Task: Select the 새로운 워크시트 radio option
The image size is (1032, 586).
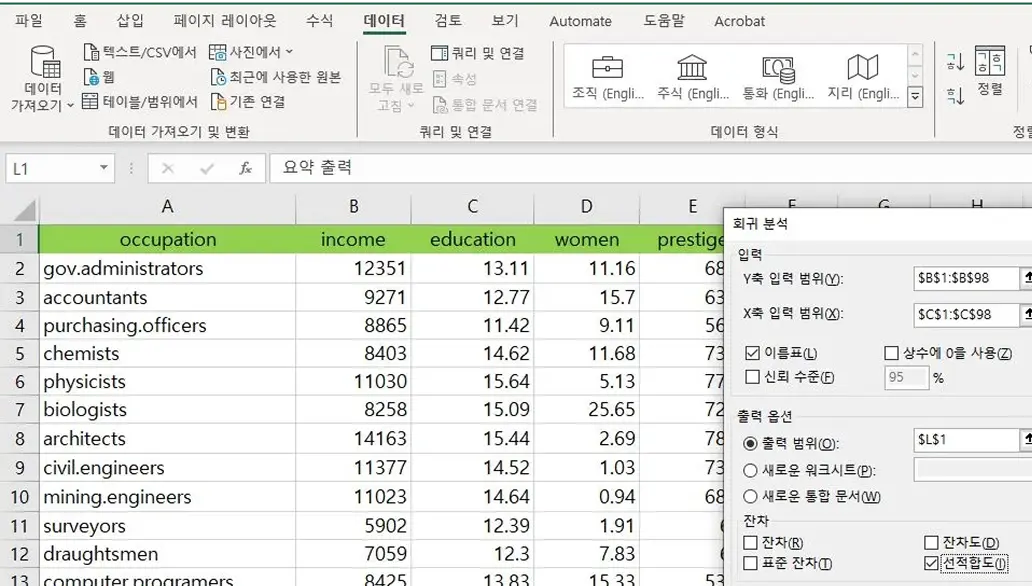Action: click(x=751, y=471)
